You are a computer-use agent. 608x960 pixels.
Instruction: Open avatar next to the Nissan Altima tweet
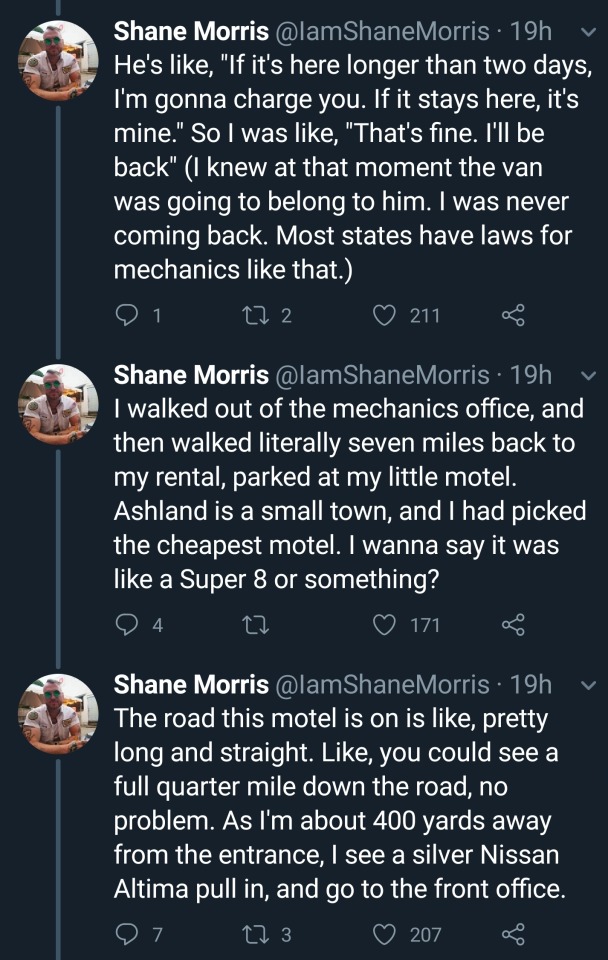[x=59, y=714]
